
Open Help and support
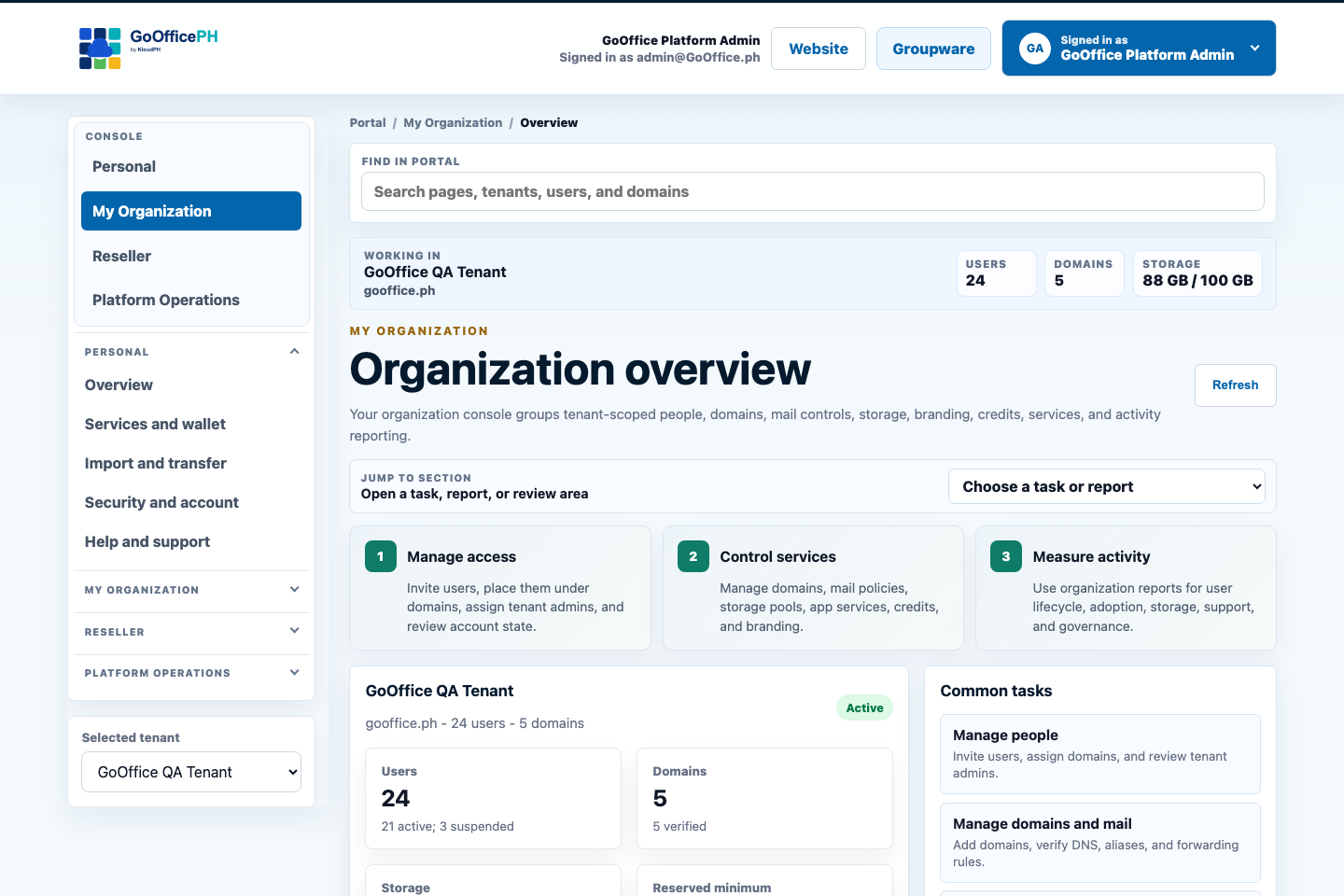(x=147, y=541)
